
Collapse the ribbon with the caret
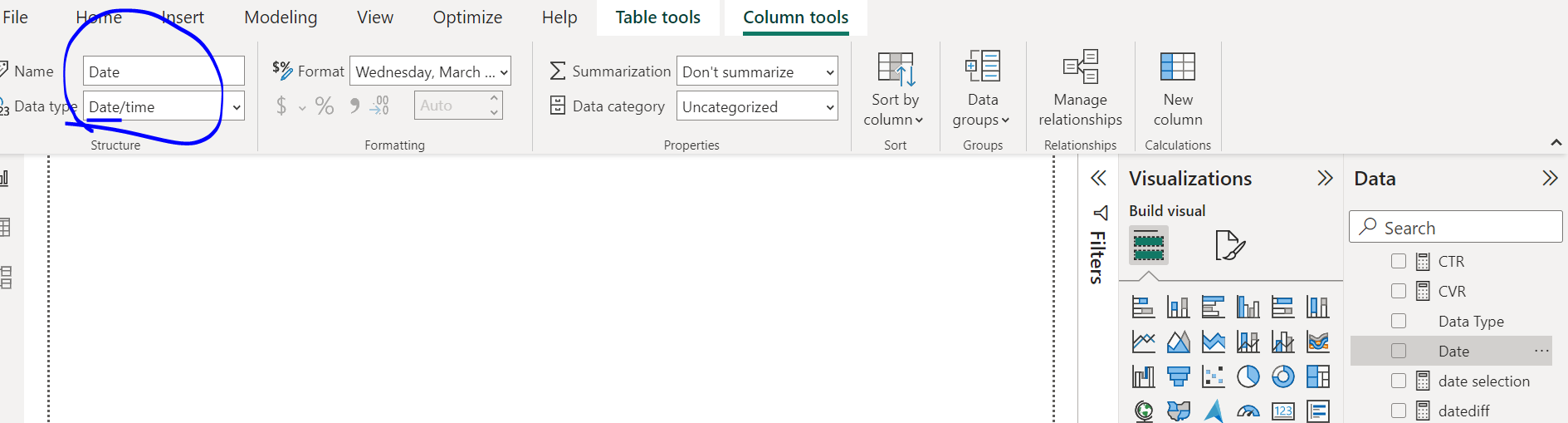(1556, 143)
